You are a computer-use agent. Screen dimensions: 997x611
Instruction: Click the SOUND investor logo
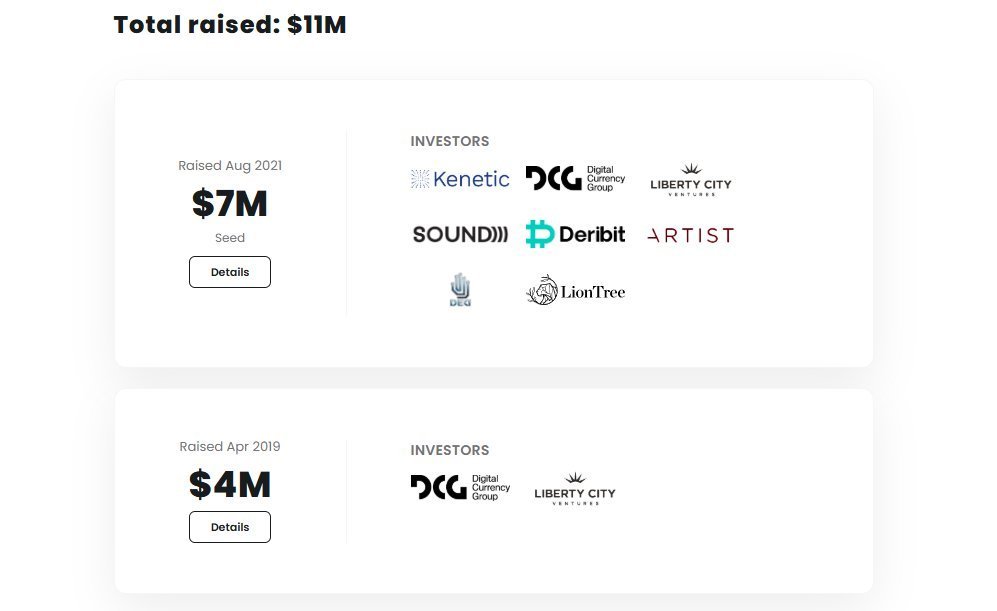pyautogui.click(x=460, y=235)
